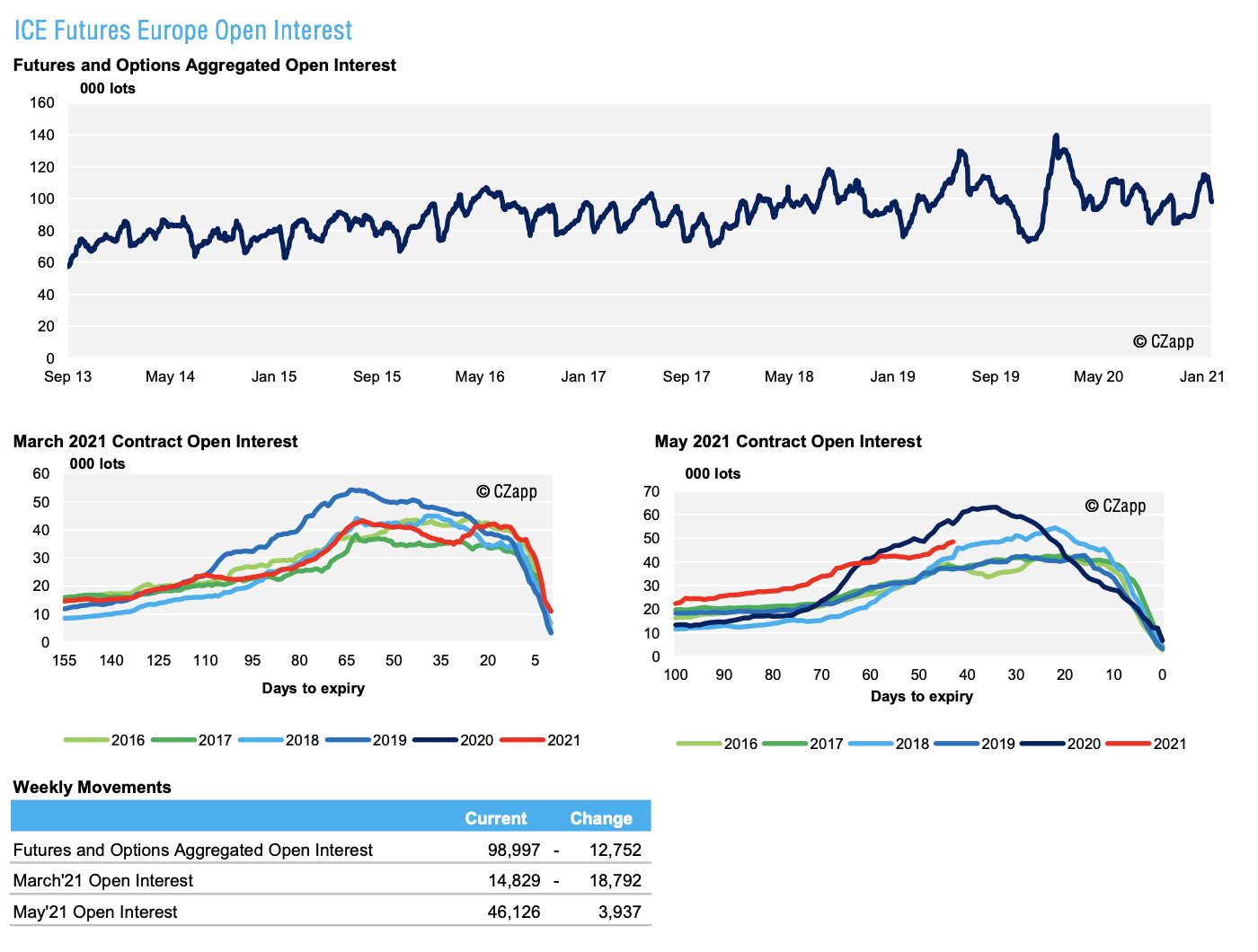The image size is (1258, 952).
Task: Click the 'Sep 15' date axis label
Action: 377,376
